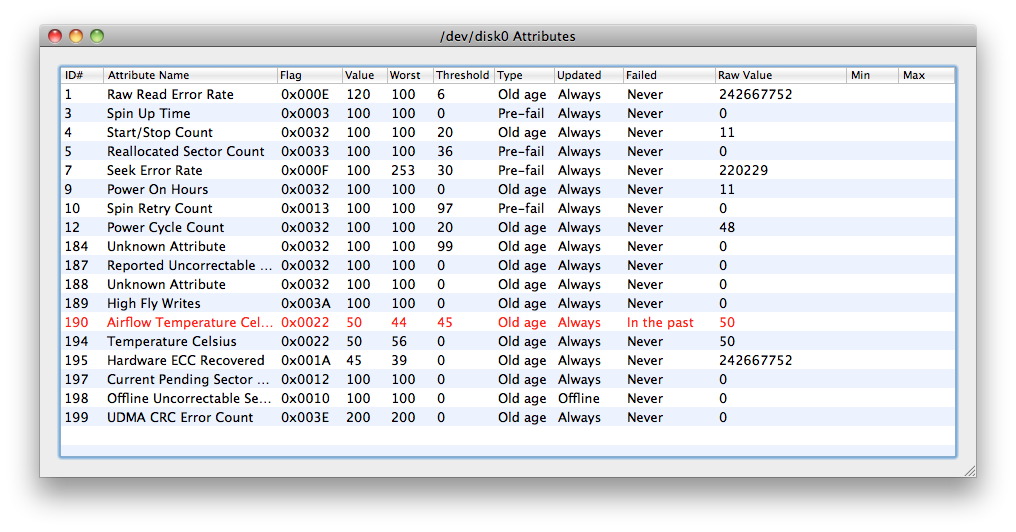Select the Seek Error Rate row
The image size is (1016, 532).
click(508, 170)
